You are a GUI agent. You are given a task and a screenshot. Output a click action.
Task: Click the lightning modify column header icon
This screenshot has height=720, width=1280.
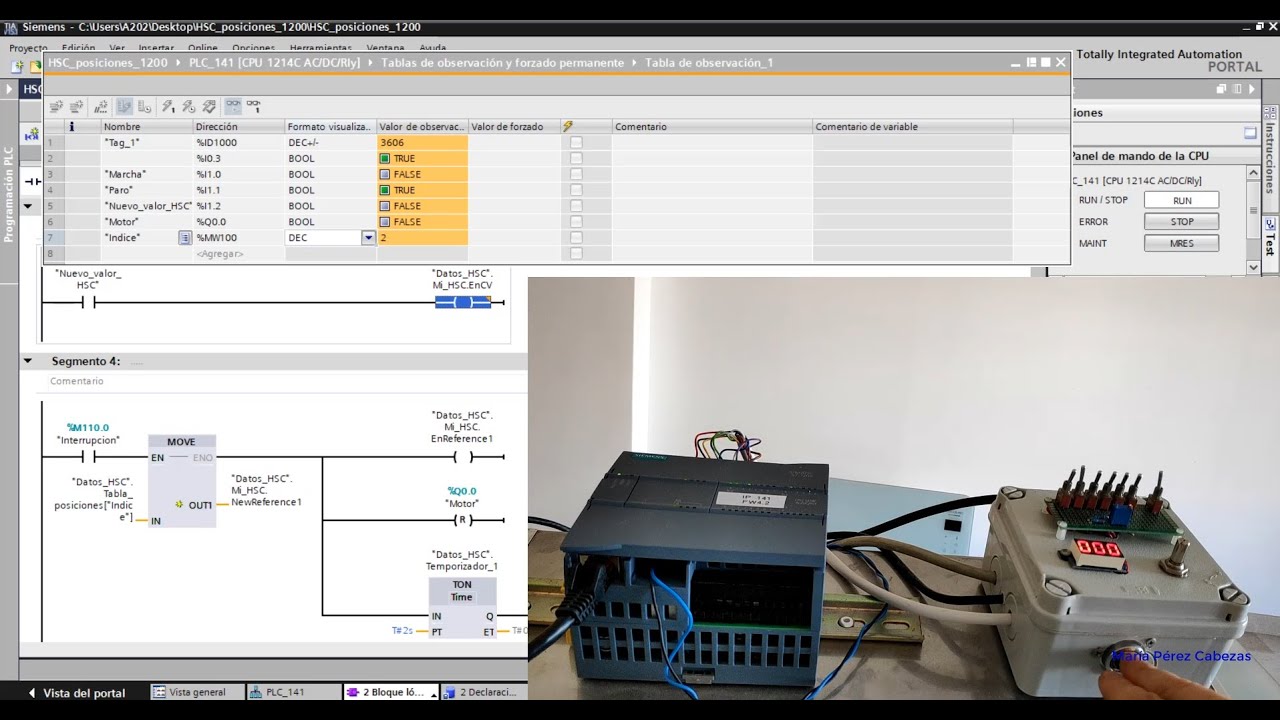click(568, 127)
